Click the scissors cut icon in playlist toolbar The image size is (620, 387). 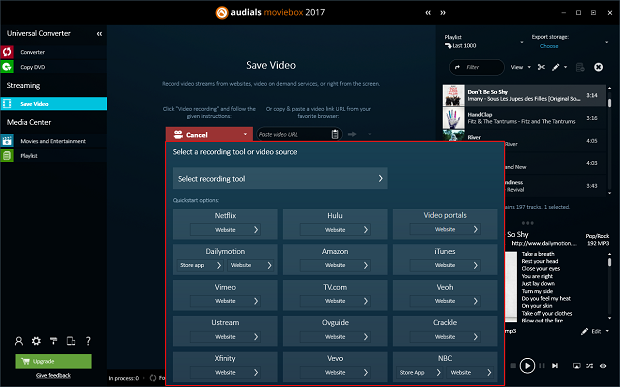click(541, 67)
